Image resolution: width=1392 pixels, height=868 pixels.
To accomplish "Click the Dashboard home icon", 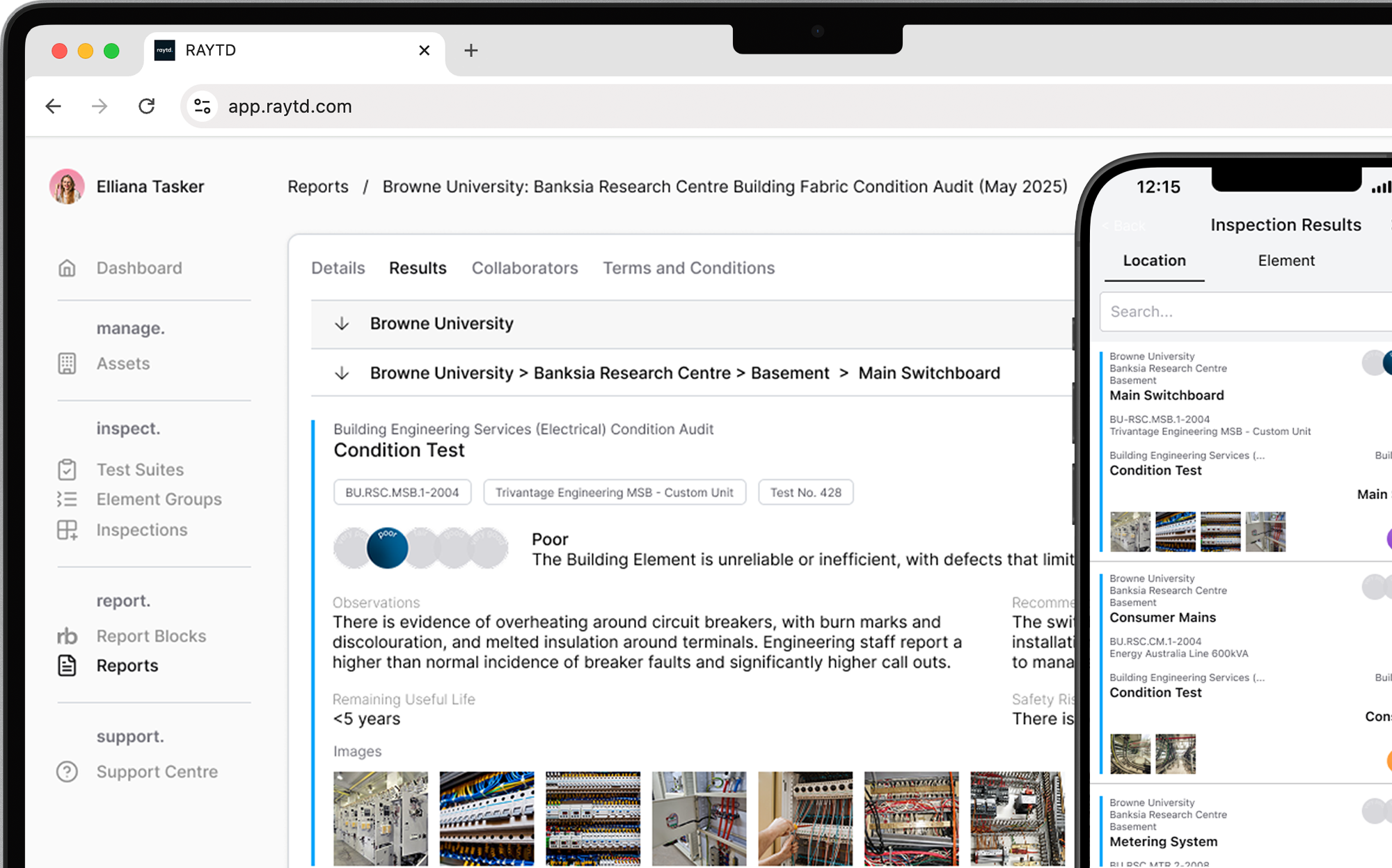I will point(67,268).
